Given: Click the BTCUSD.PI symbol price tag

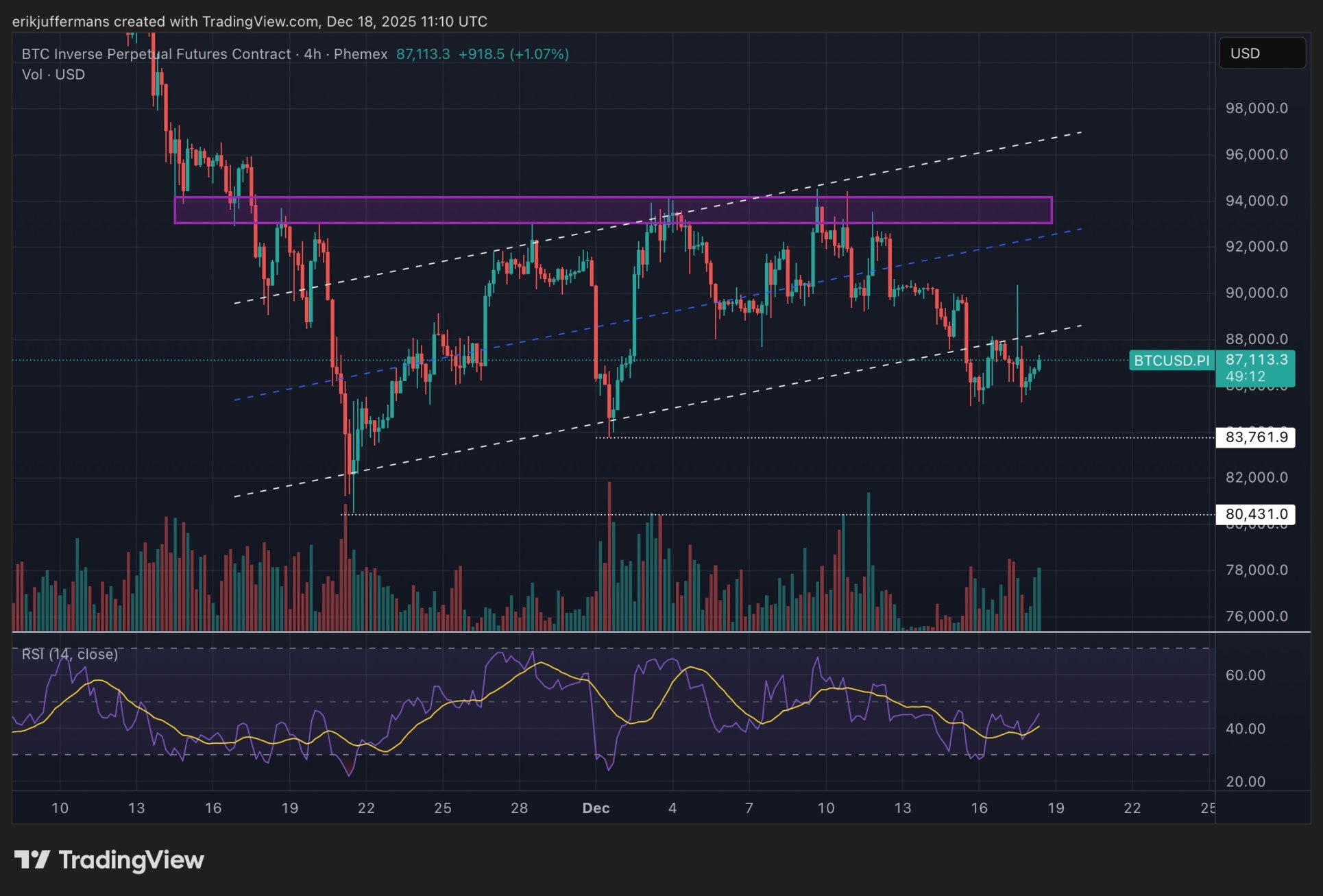Looking at the screenshot, I should coord(1171,361).
